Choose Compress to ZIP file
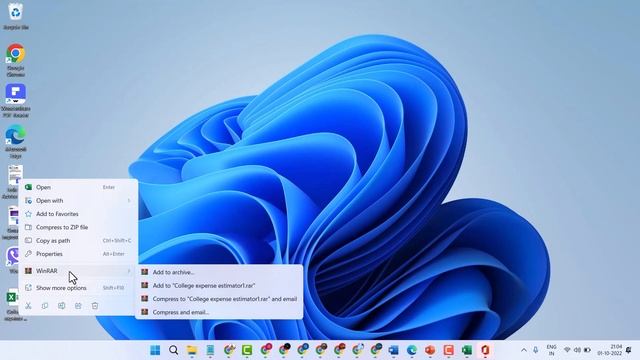 coord(78,227)
